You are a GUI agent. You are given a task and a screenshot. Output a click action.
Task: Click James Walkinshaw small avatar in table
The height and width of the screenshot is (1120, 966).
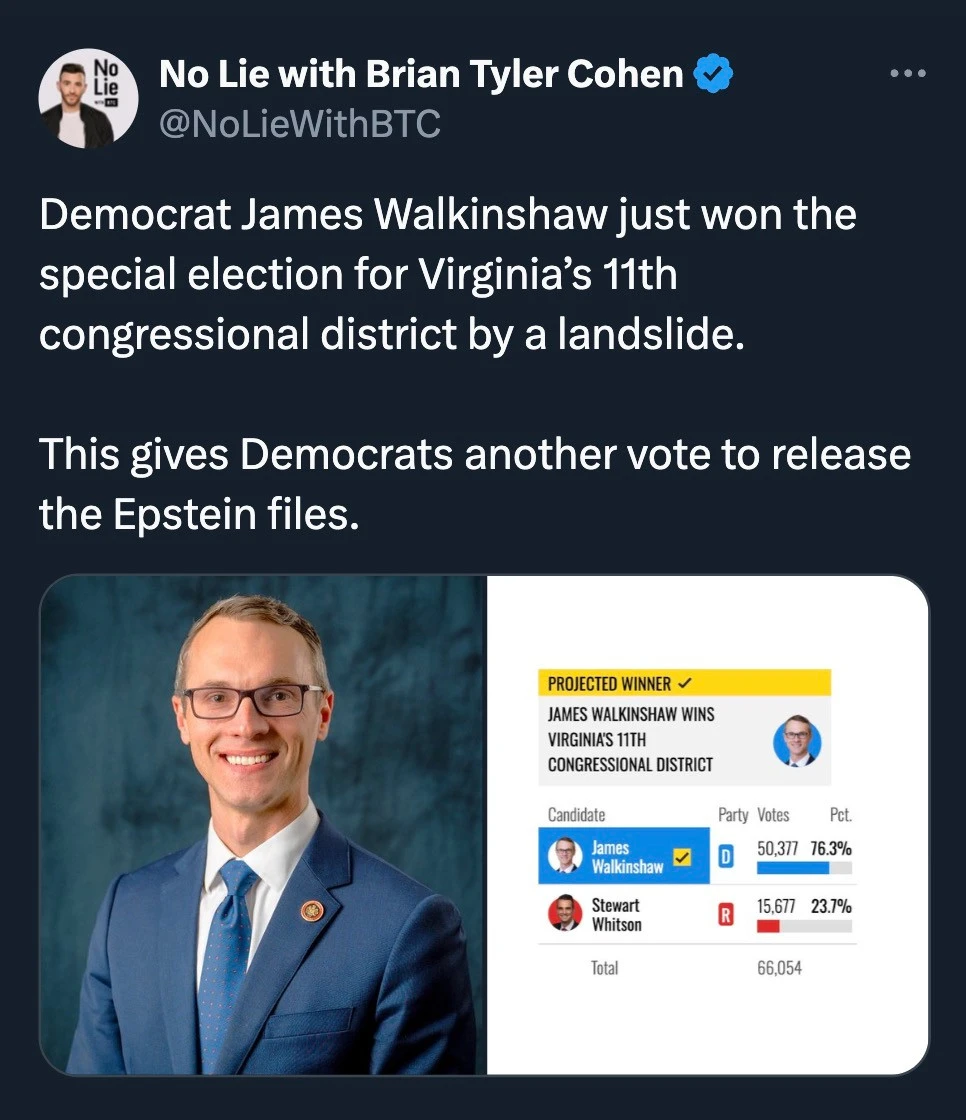[x=565, y=856]
